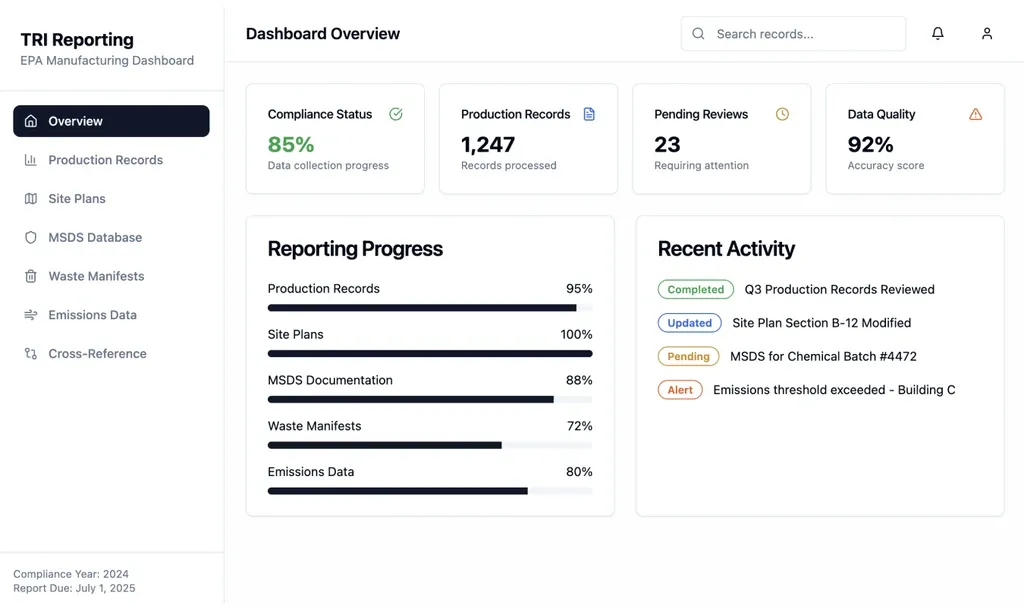Open Production Records from the sidebar
This screenshot has width=1024, height=614.
(105, 160)
